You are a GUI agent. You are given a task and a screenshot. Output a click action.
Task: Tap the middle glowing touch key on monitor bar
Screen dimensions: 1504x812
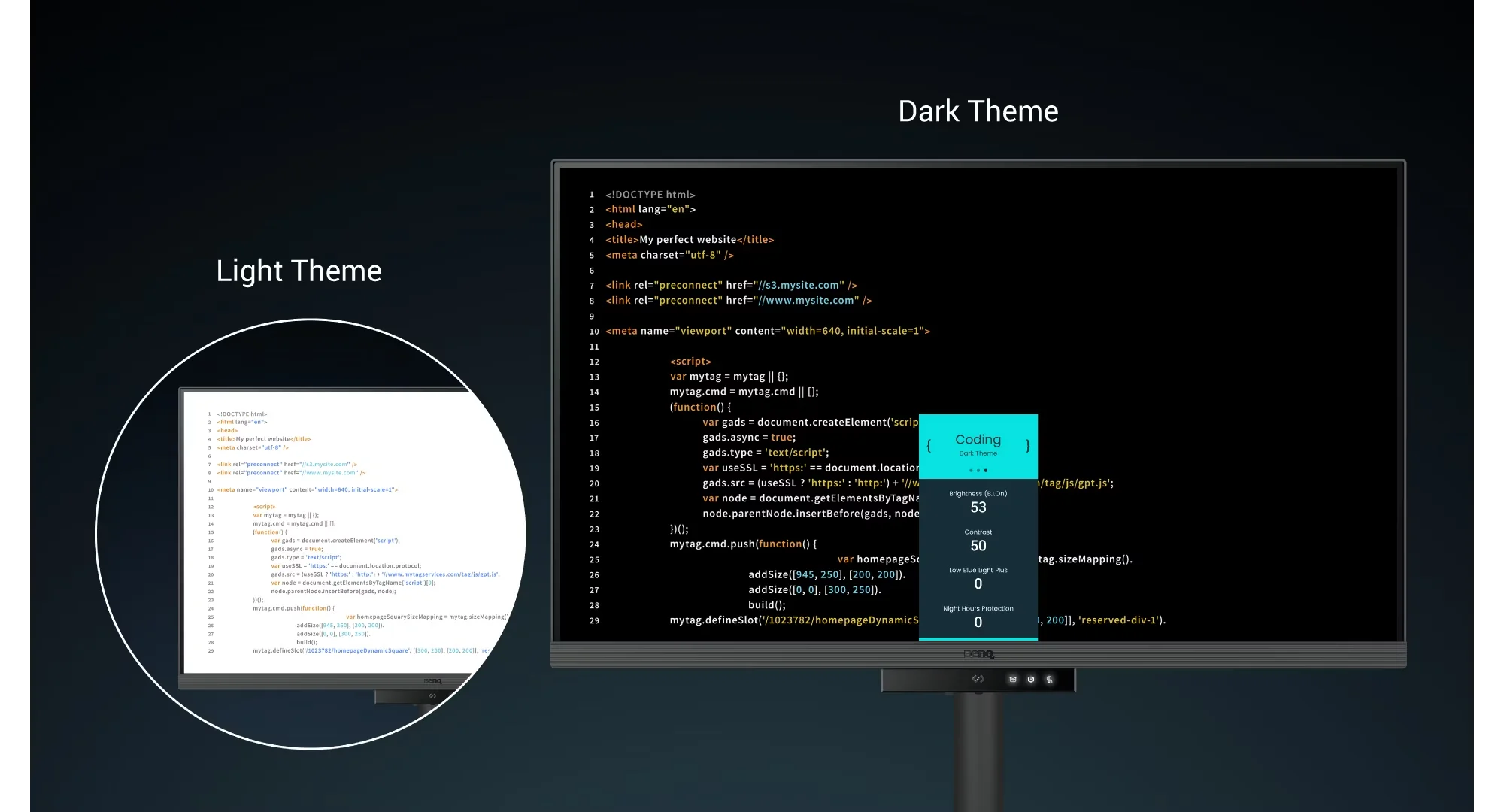pos(1031,679)
